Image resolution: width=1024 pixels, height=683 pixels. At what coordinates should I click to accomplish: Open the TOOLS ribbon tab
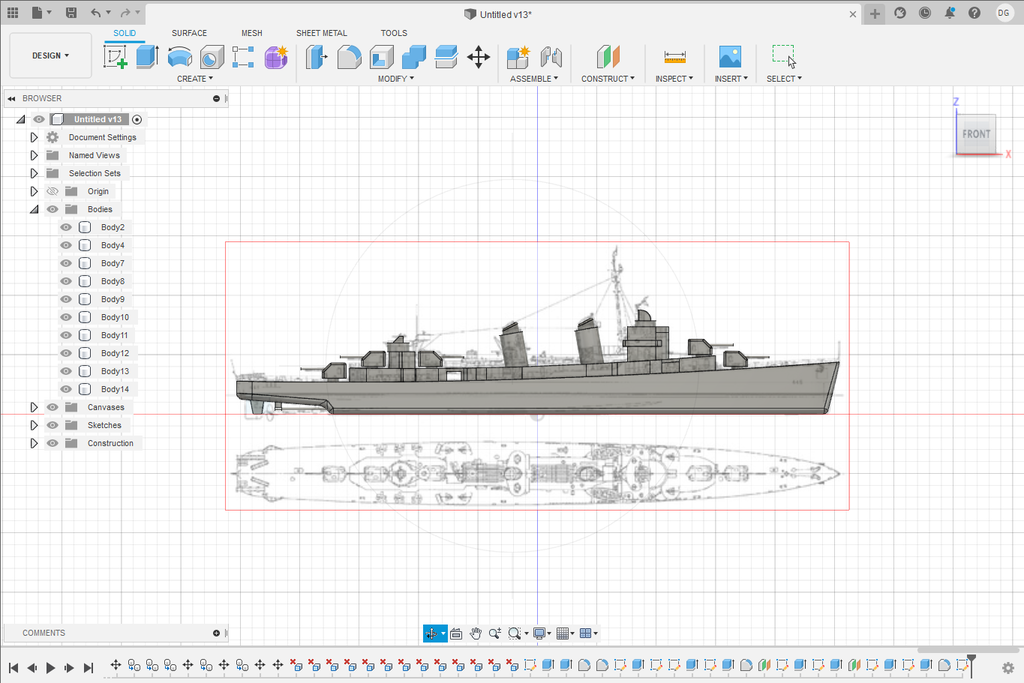[x=393, y=32]
